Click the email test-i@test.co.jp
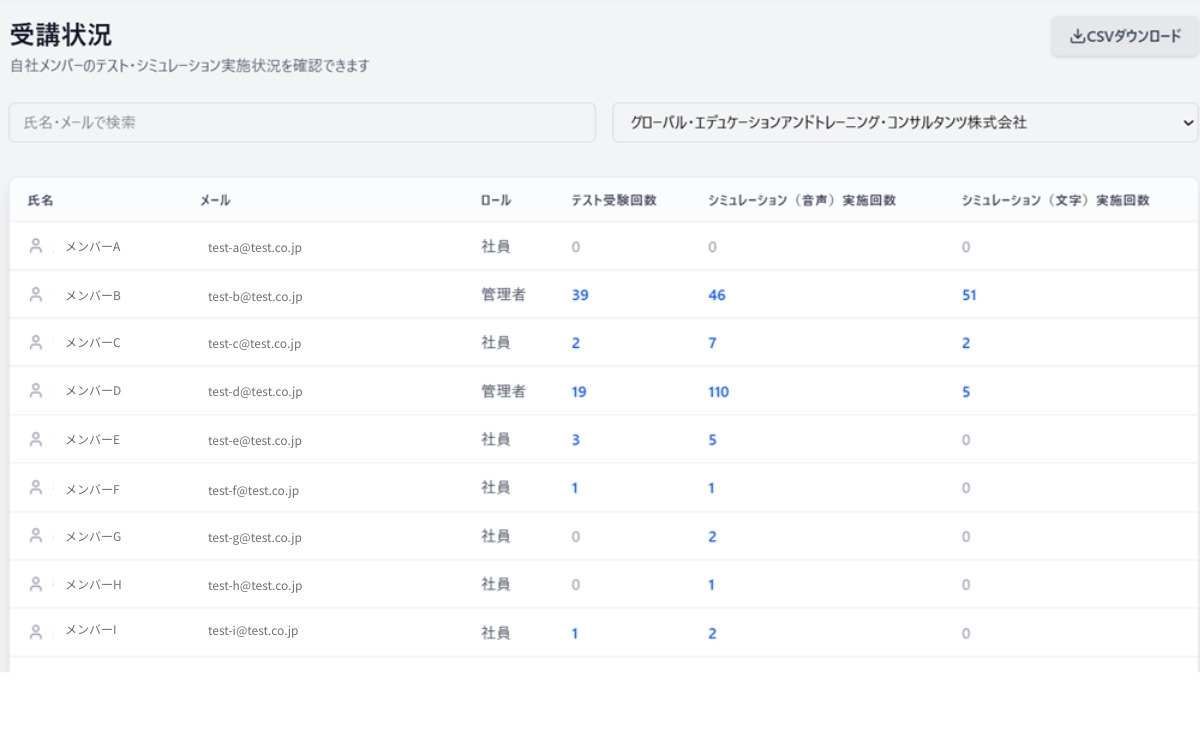Viewport: 1200px width, 735px height. pyautogui.click(x=253, y=630)
